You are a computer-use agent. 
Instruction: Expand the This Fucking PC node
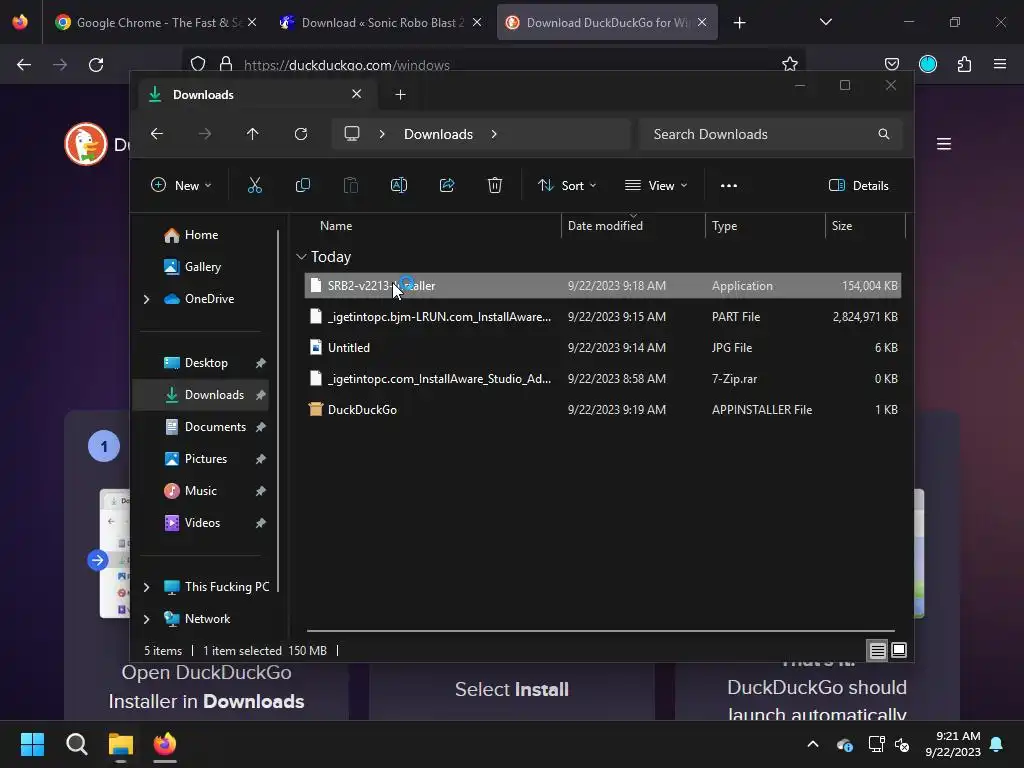146,587
